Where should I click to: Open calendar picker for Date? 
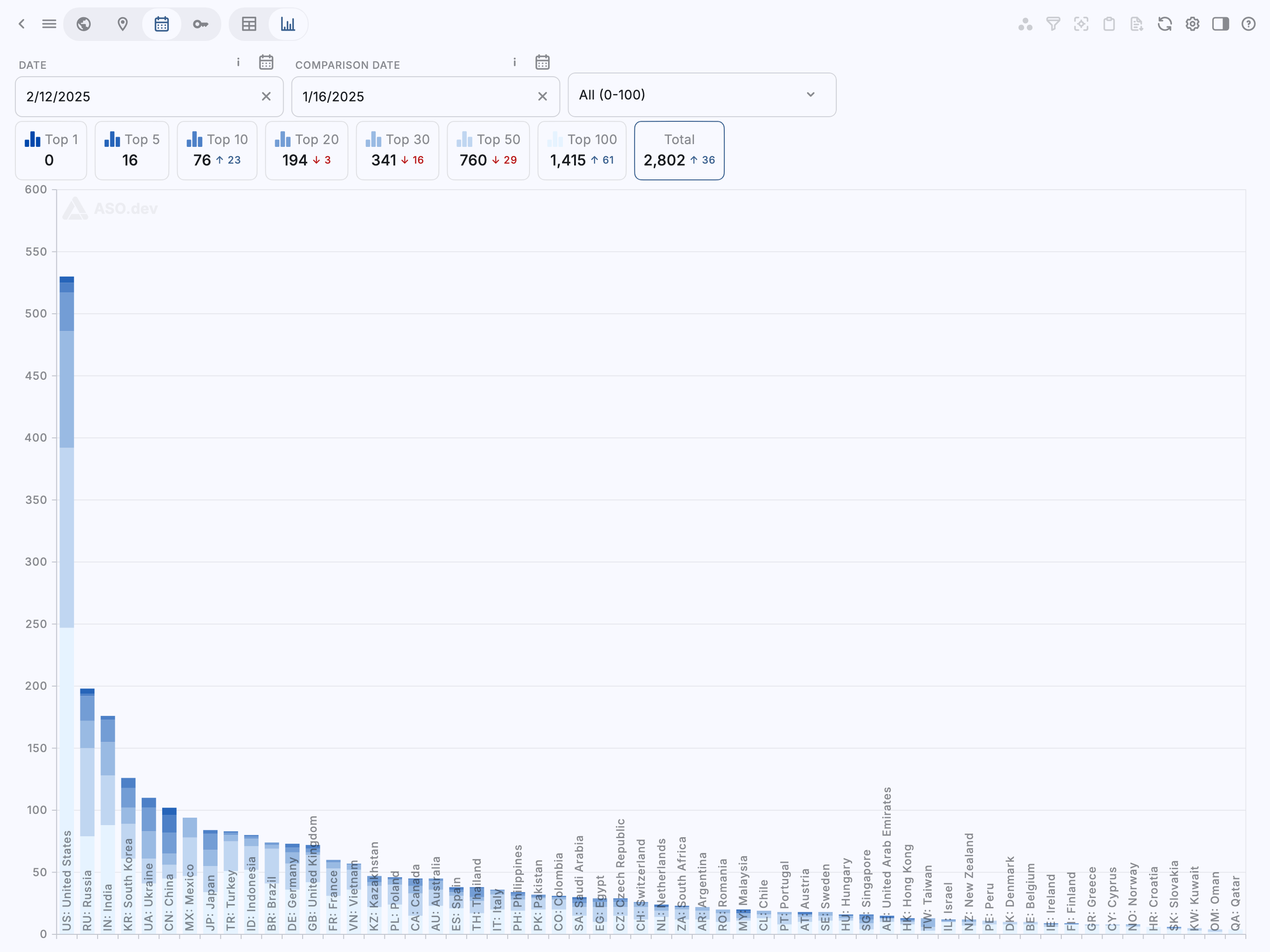click(266, 62)
